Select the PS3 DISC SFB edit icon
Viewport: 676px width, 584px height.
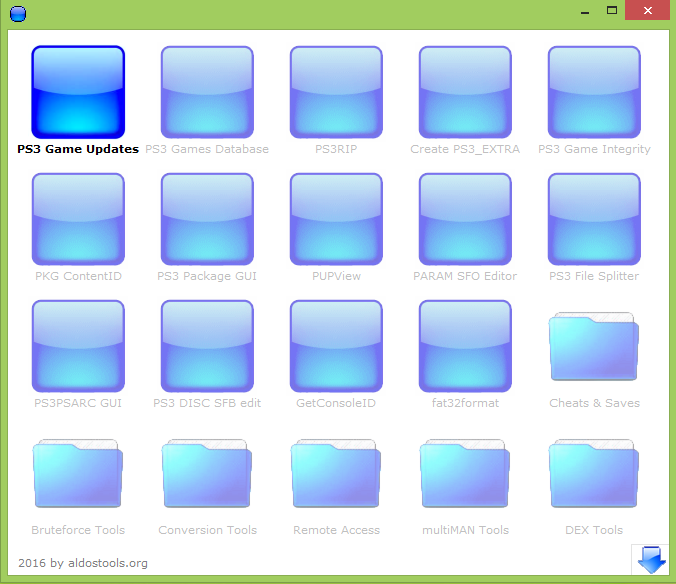(x=207, y=346)
